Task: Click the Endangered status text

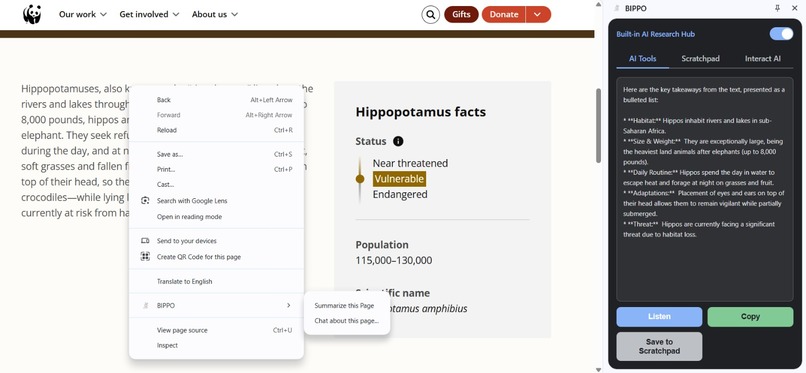Action: click(x=400, y=194)
